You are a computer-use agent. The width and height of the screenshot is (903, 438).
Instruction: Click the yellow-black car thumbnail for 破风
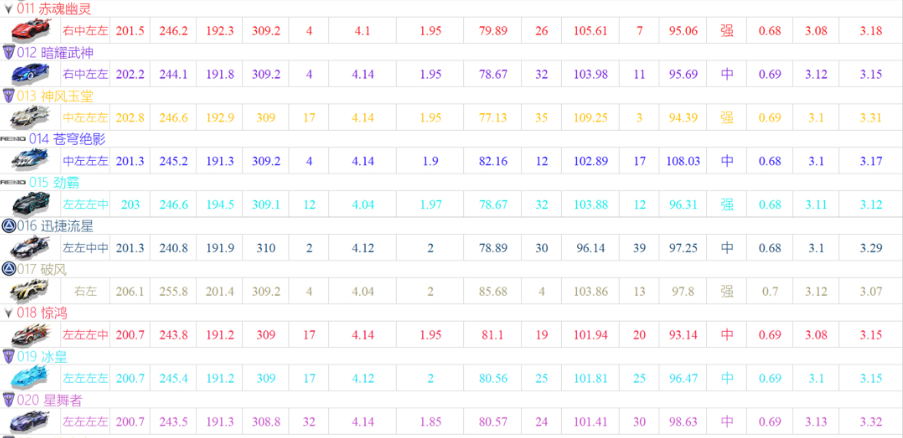[29, 291]
